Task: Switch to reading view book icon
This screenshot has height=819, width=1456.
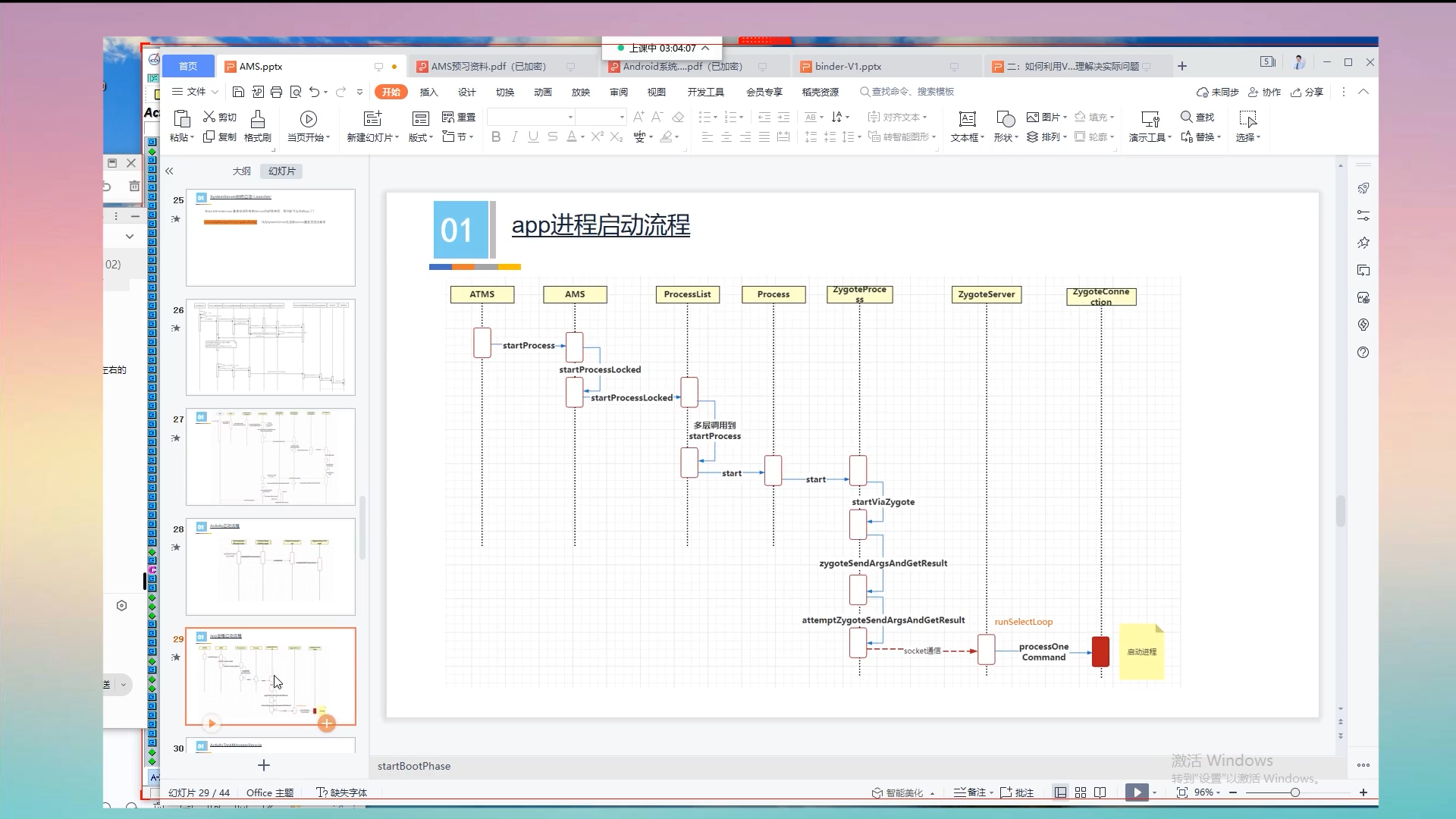Action: [1100, 792]
